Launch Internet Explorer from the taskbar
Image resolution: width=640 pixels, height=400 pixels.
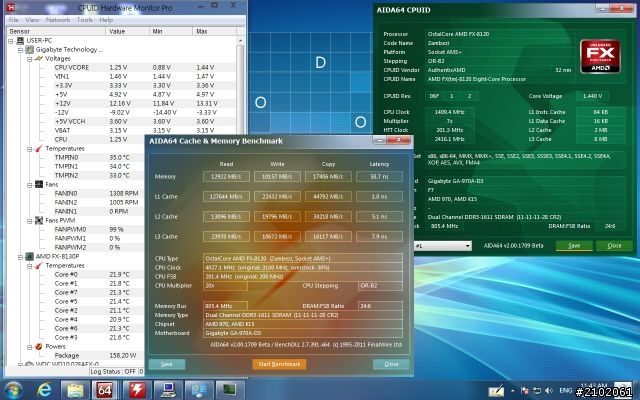[44, 391]
